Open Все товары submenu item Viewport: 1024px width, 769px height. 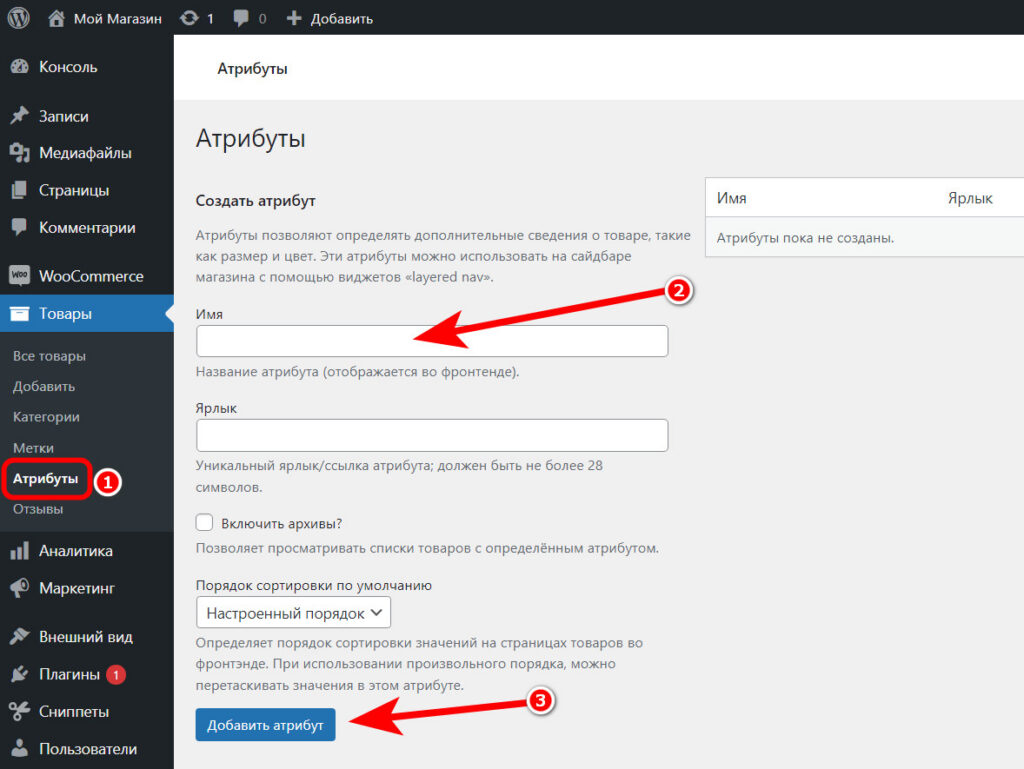pyautogui.click(x=49, y=356)
